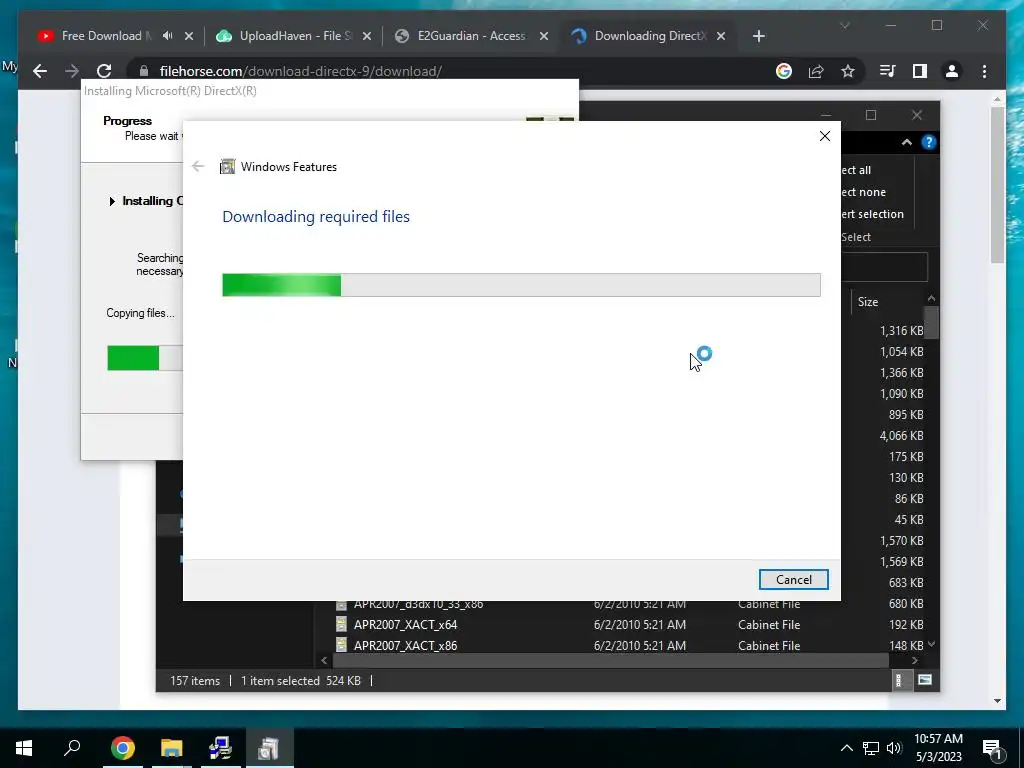Viewport: 1024px width, 768px height.
Task: Open the volume tray icon
Action: pyautogui.click(x=894, y=748)
